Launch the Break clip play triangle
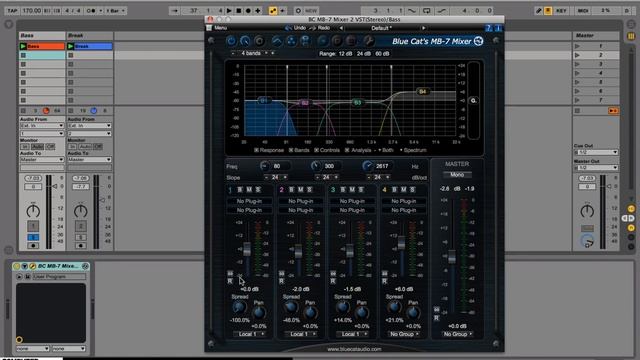This screenshot has height=360, width=640. tap(71, 46)
